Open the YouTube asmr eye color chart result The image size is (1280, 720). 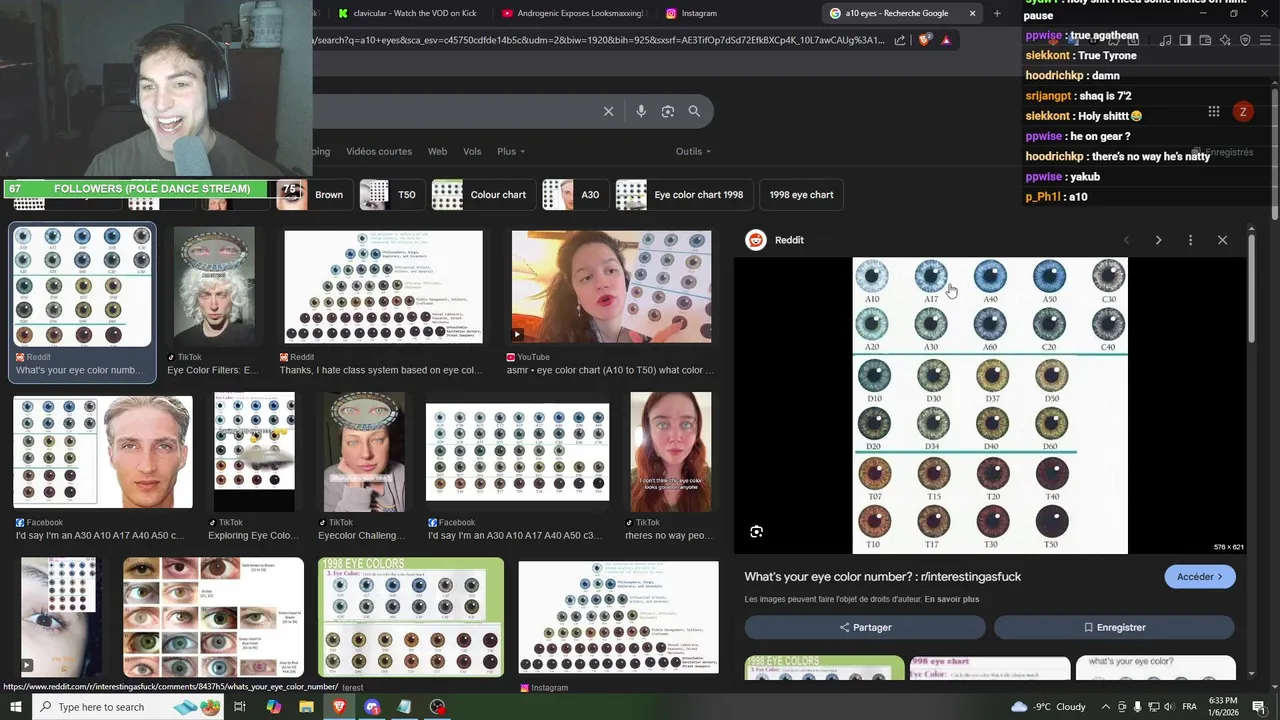611,287
